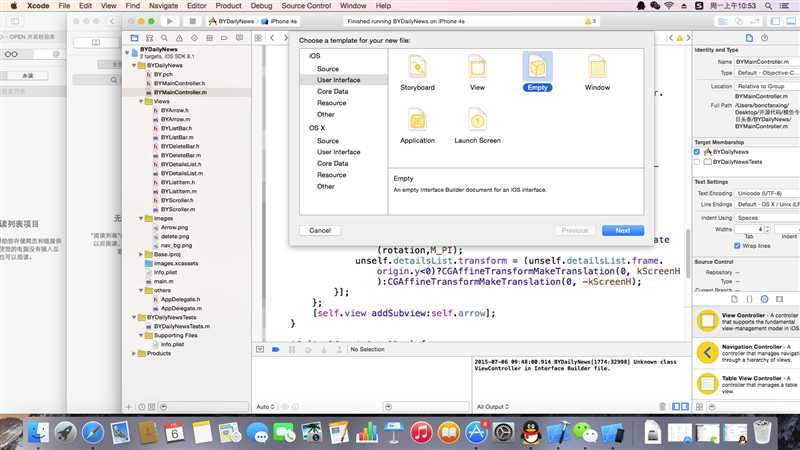This screenshot has height=450, width=800.
Task: Select the Window template icon
Action: 597,67
